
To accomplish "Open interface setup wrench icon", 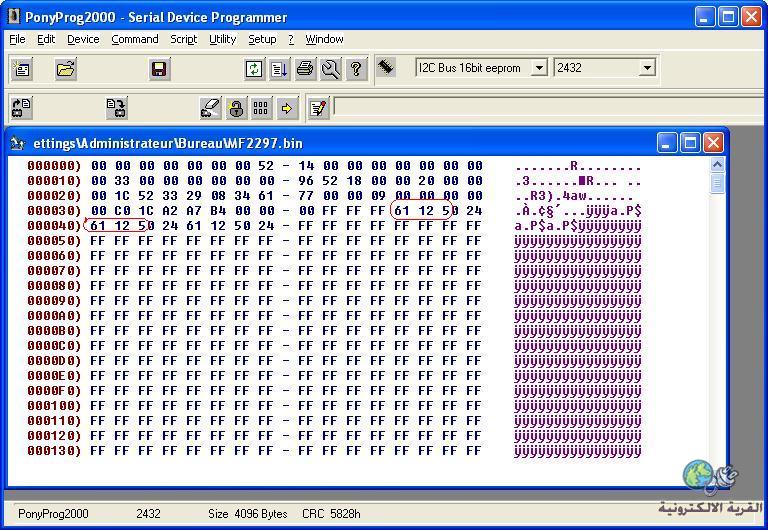I will point(331,69).
